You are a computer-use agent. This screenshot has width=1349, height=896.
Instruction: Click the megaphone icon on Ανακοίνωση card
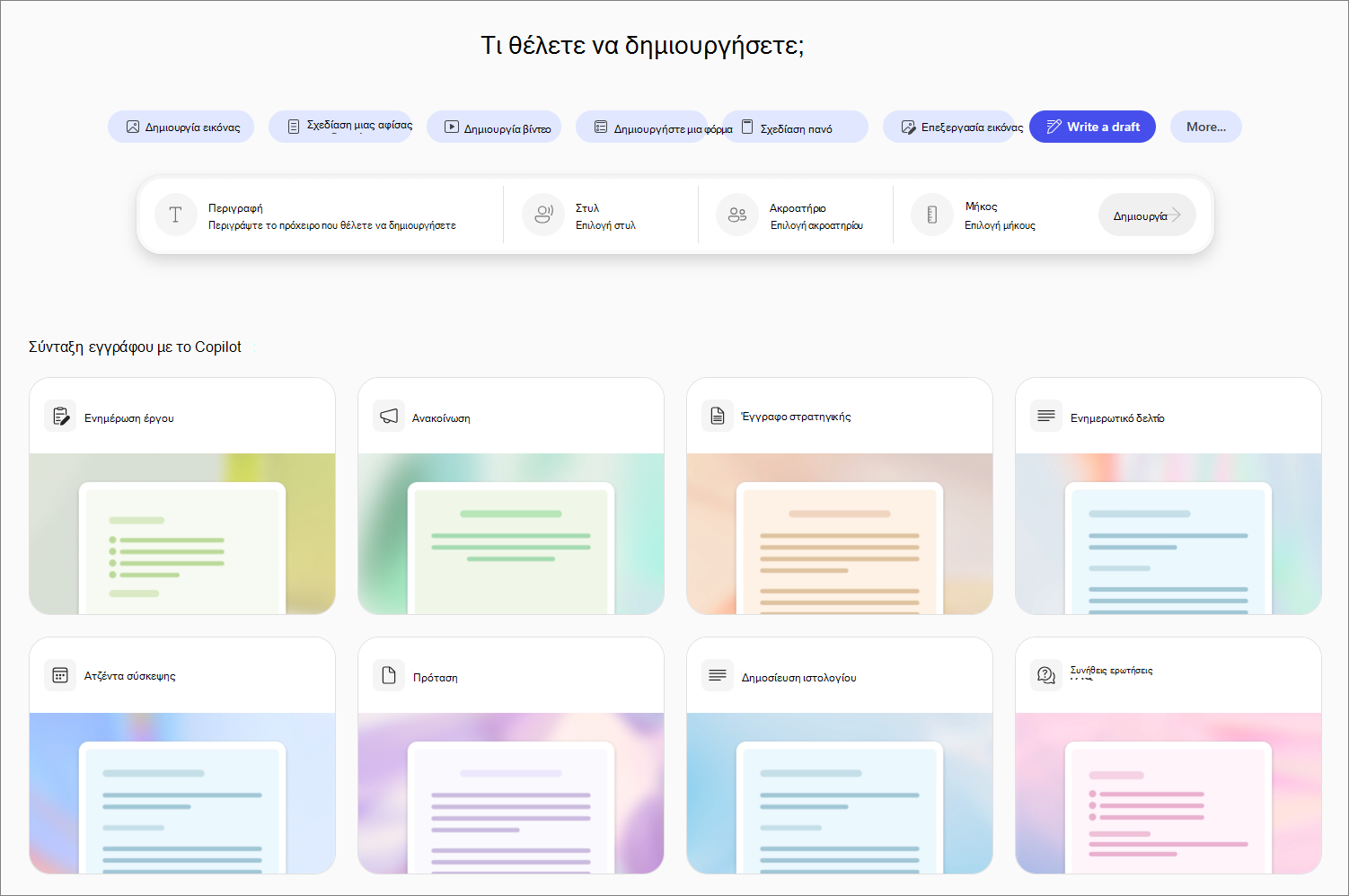tap(389, 416)
